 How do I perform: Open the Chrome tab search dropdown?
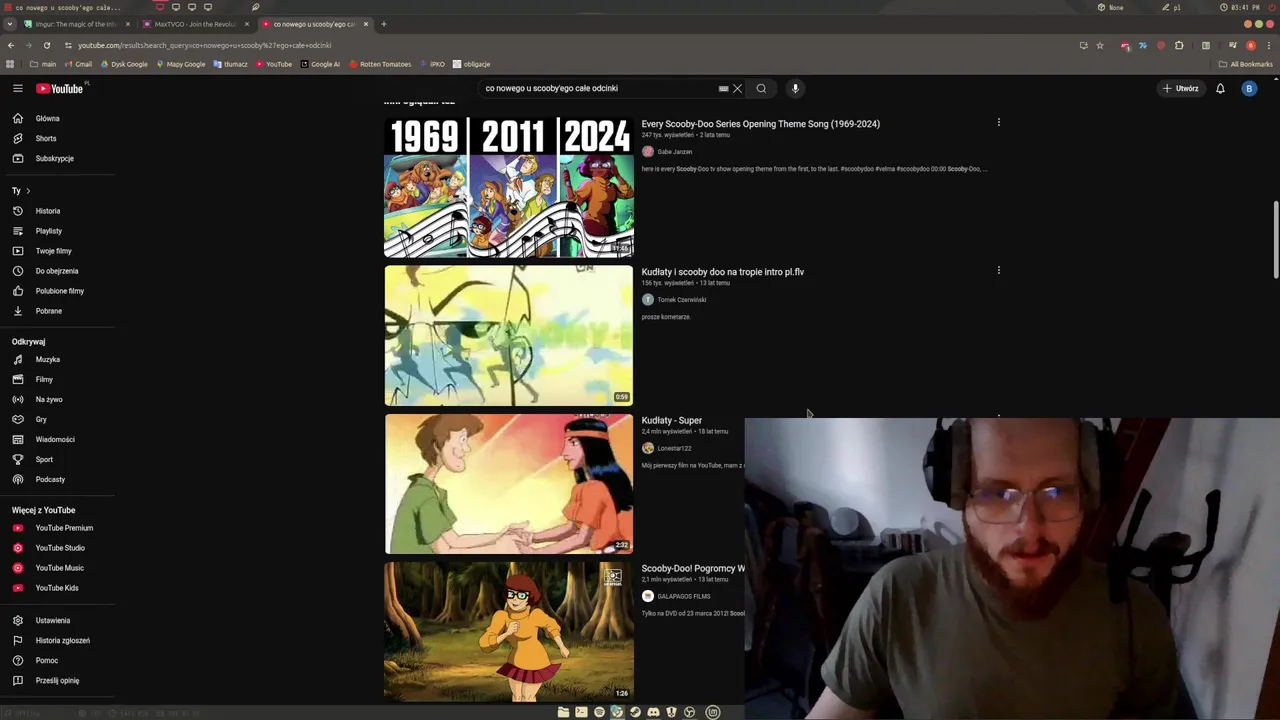(x=10, y=24)
